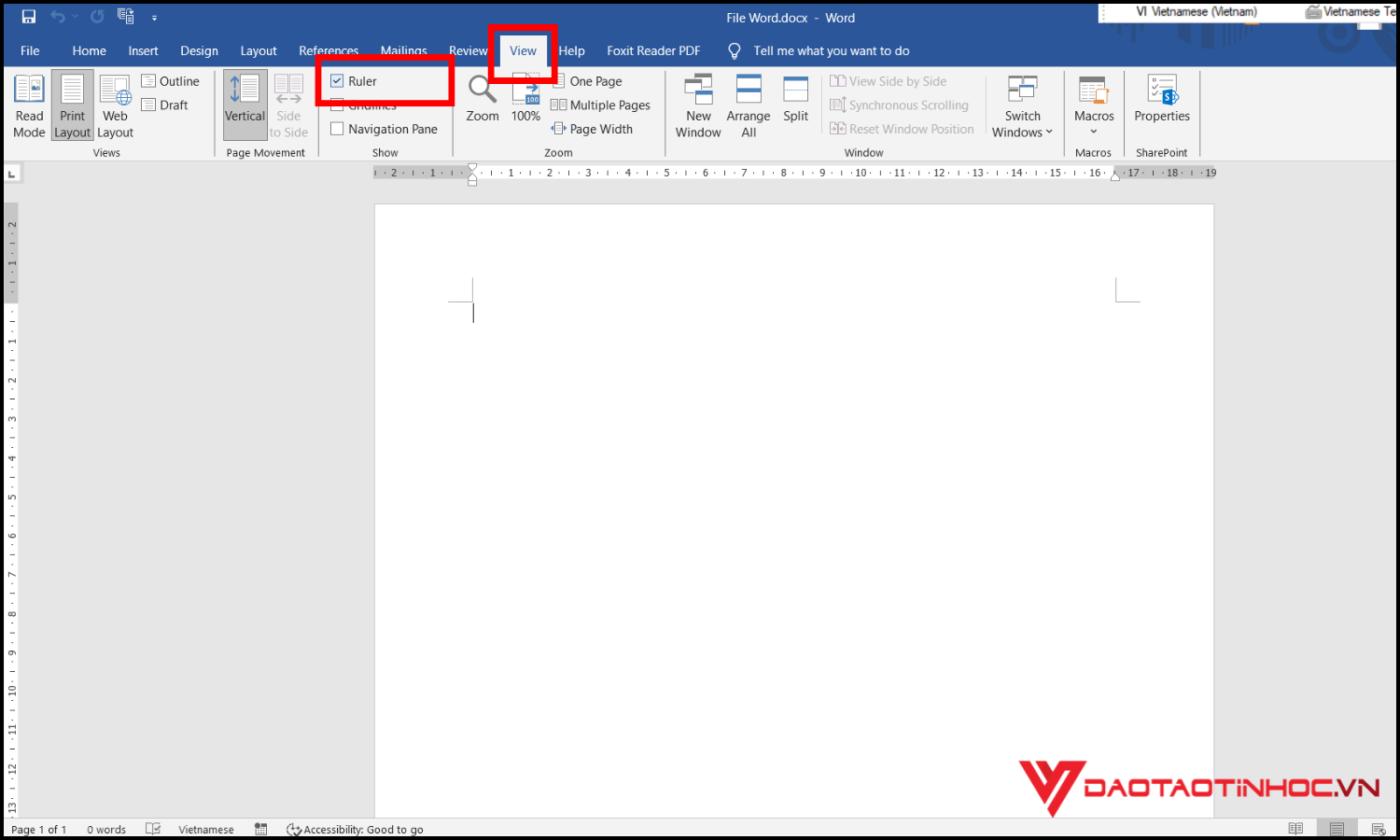Click the Arrange All windows icon

point(749,105)
